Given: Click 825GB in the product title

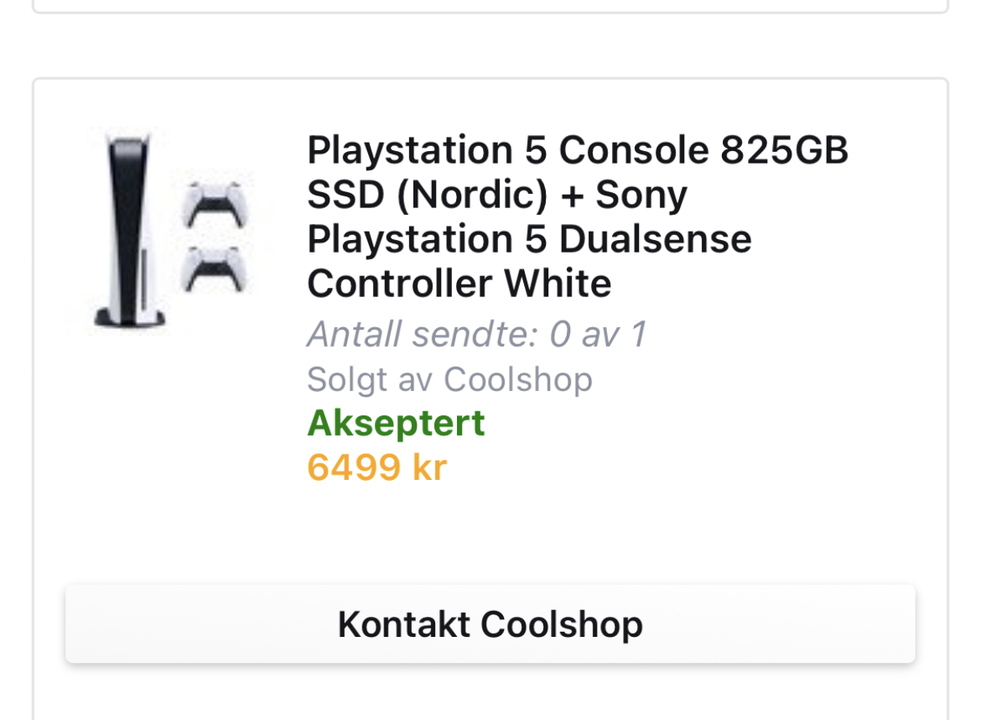Looking at the screenshot, I should [785, 150].
